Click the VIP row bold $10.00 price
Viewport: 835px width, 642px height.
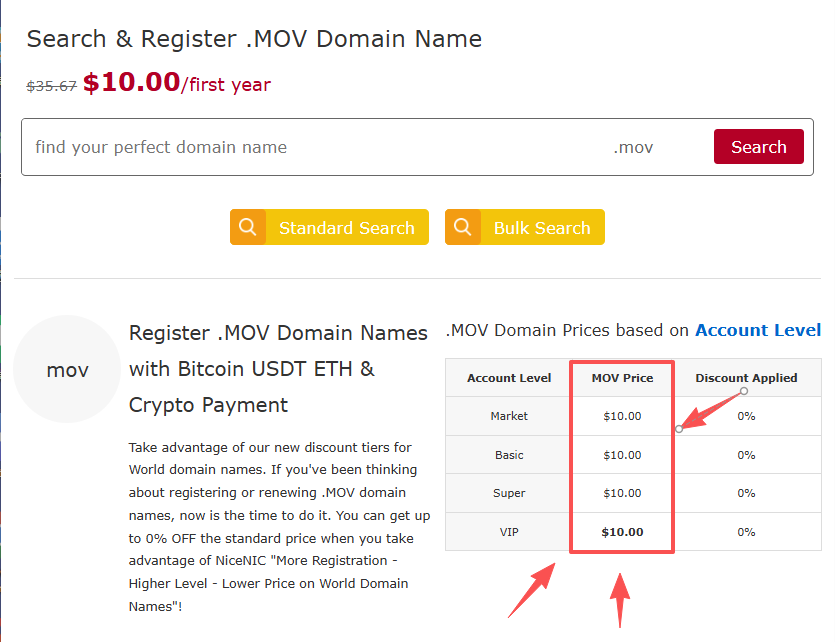[x=621, y=531]
